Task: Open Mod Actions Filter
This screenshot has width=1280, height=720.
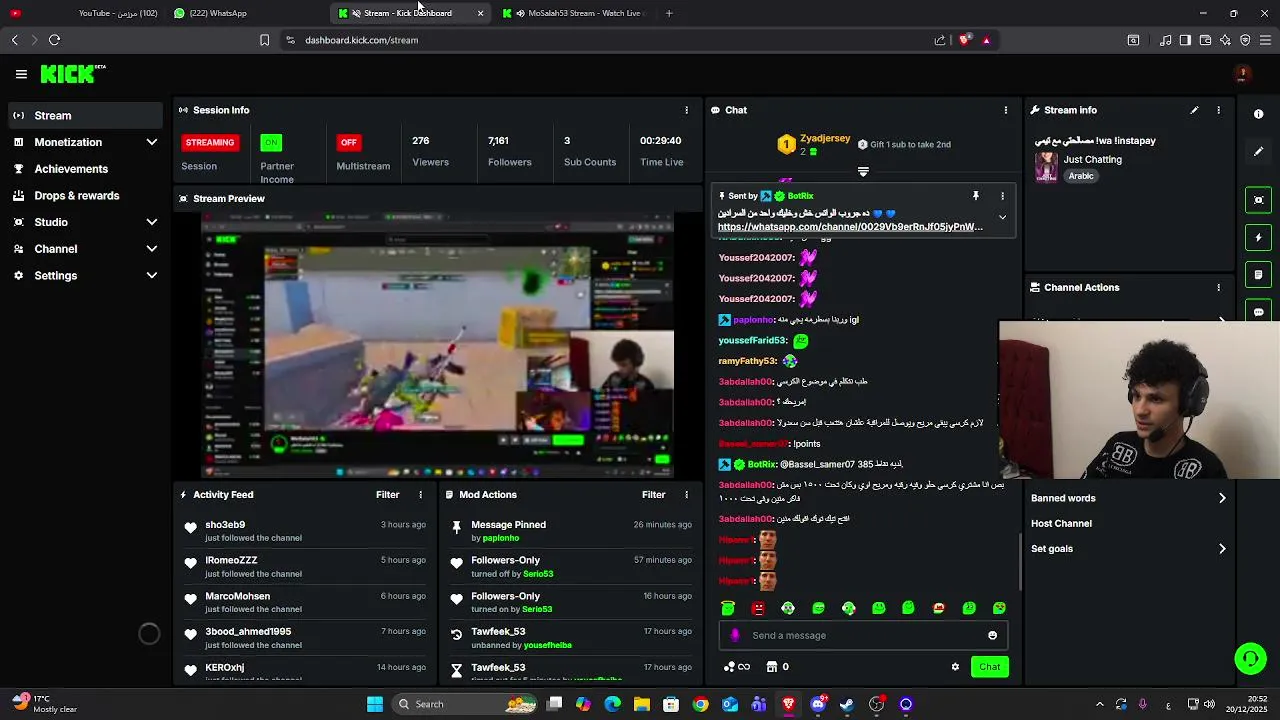Action: pyautogui.click(x=654, y=495)
